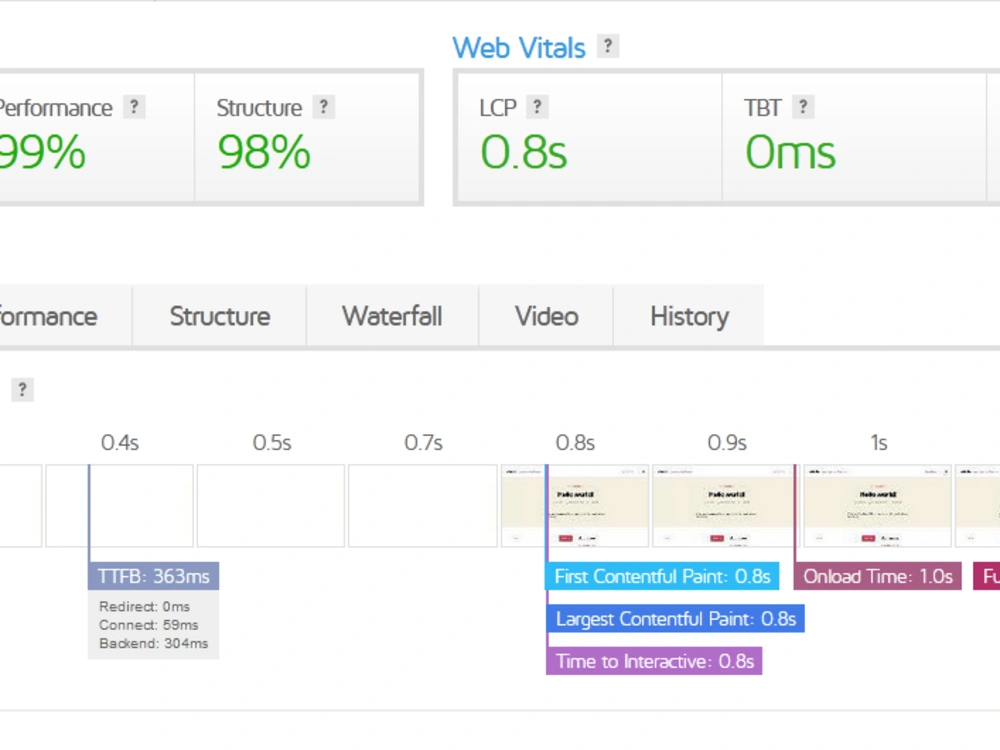Click the 0.4s timeline label
1000x750 pixels.
point(120,443)
